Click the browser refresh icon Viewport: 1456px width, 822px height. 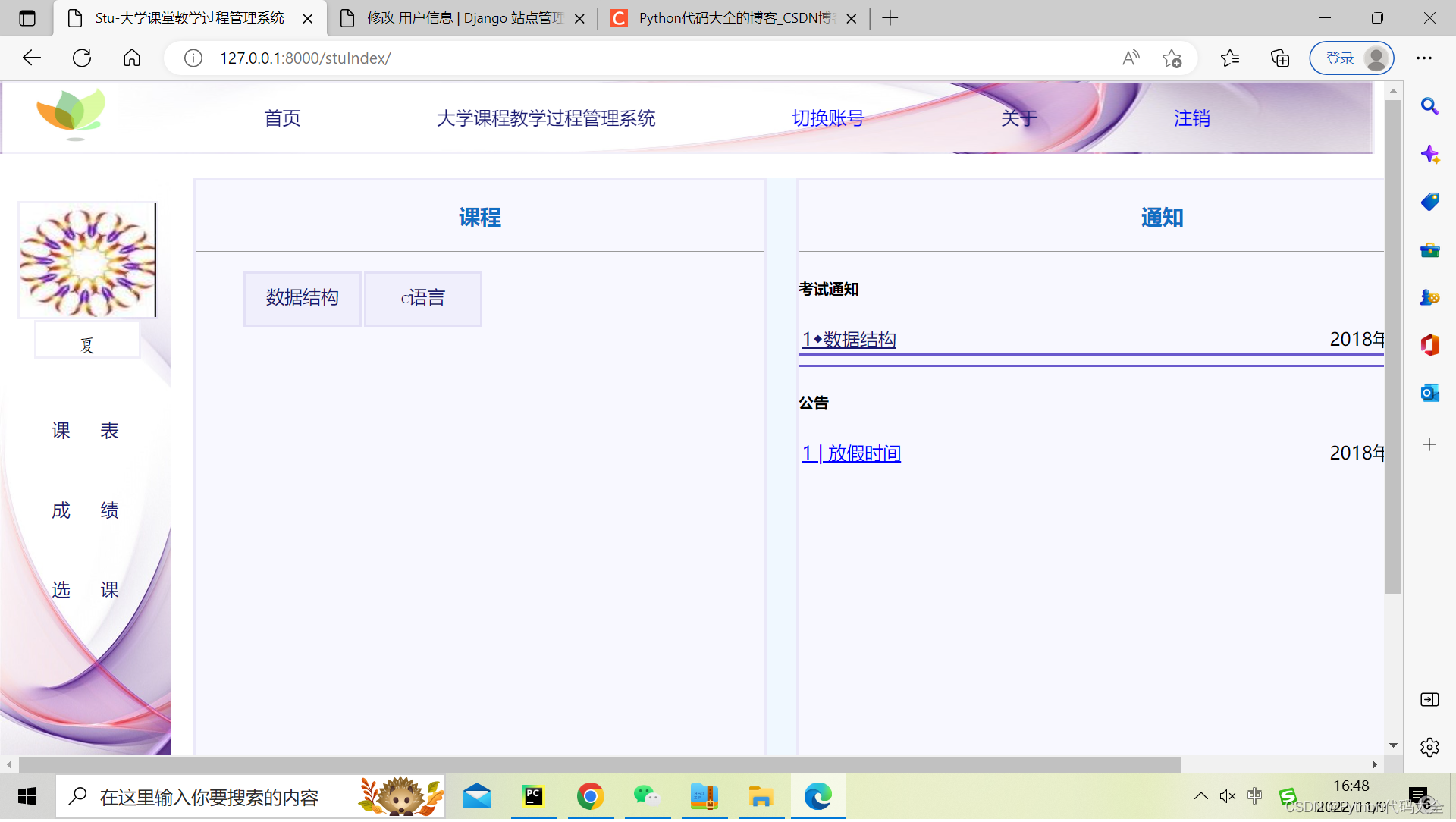82,58
